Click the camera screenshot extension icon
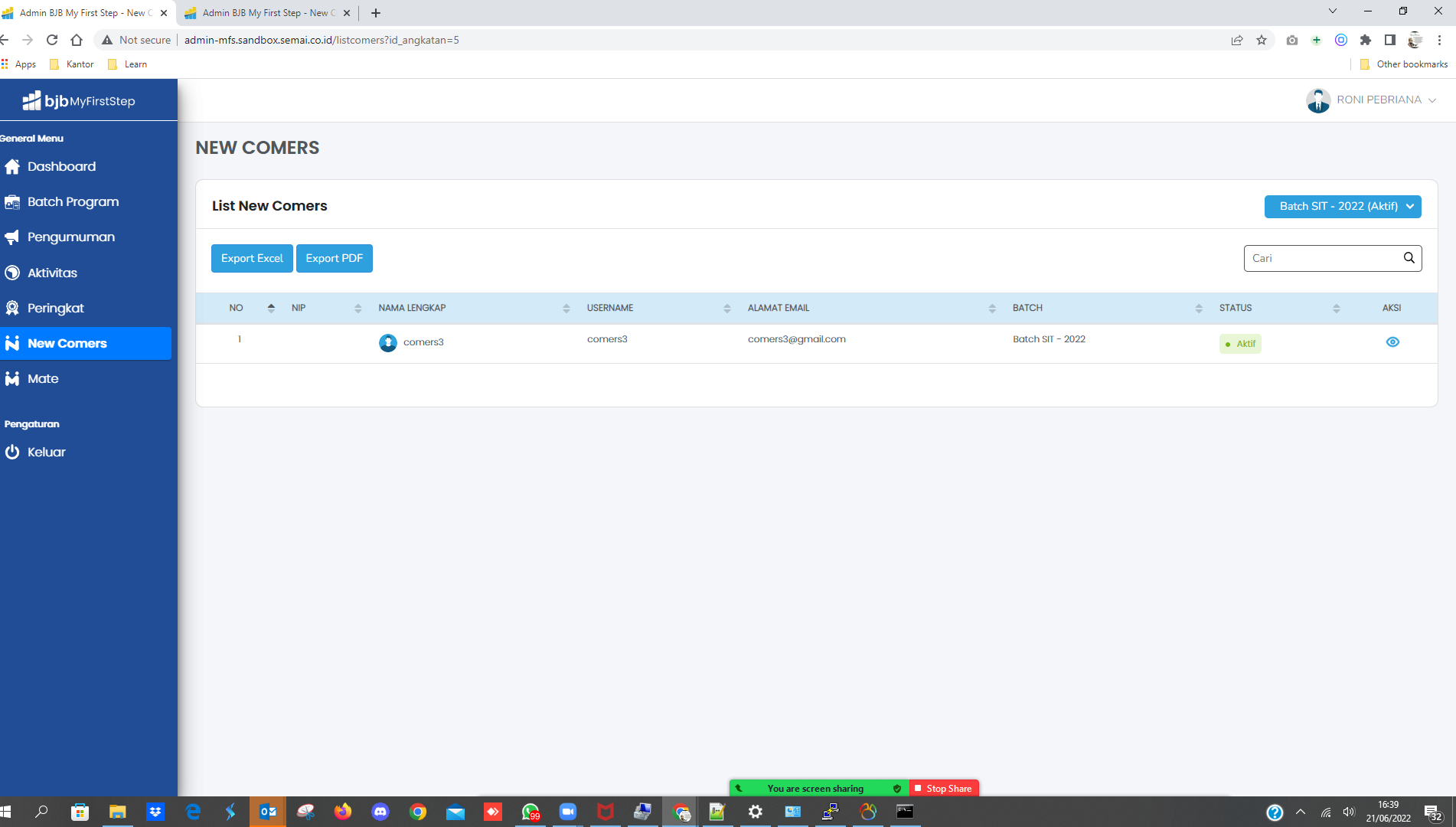 1292,40
